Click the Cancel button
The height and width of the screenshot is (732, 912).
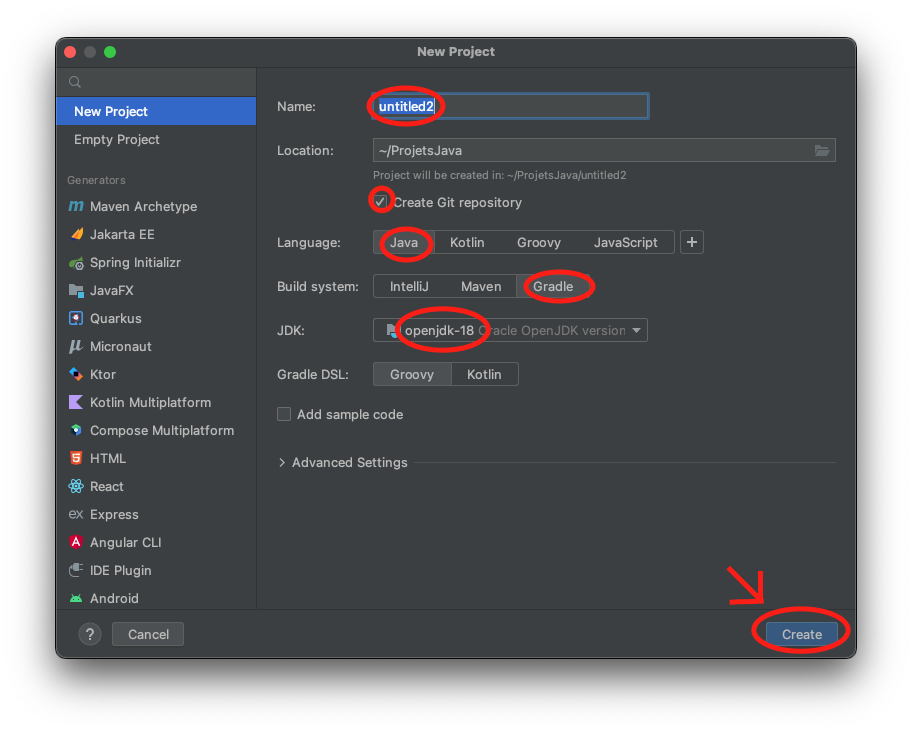pos(148,634)
